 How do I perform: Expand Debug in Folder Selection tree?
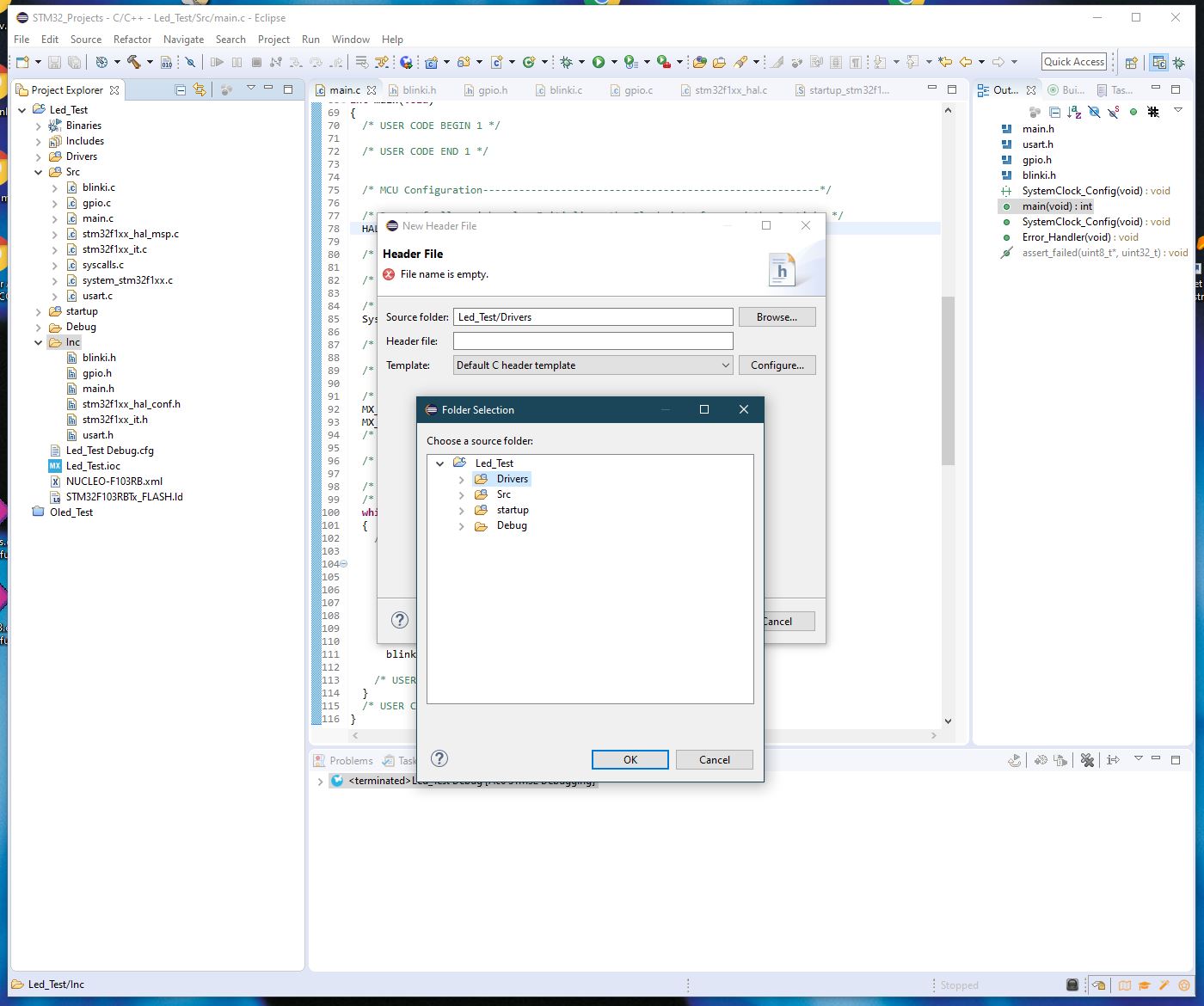click(461, 525)
